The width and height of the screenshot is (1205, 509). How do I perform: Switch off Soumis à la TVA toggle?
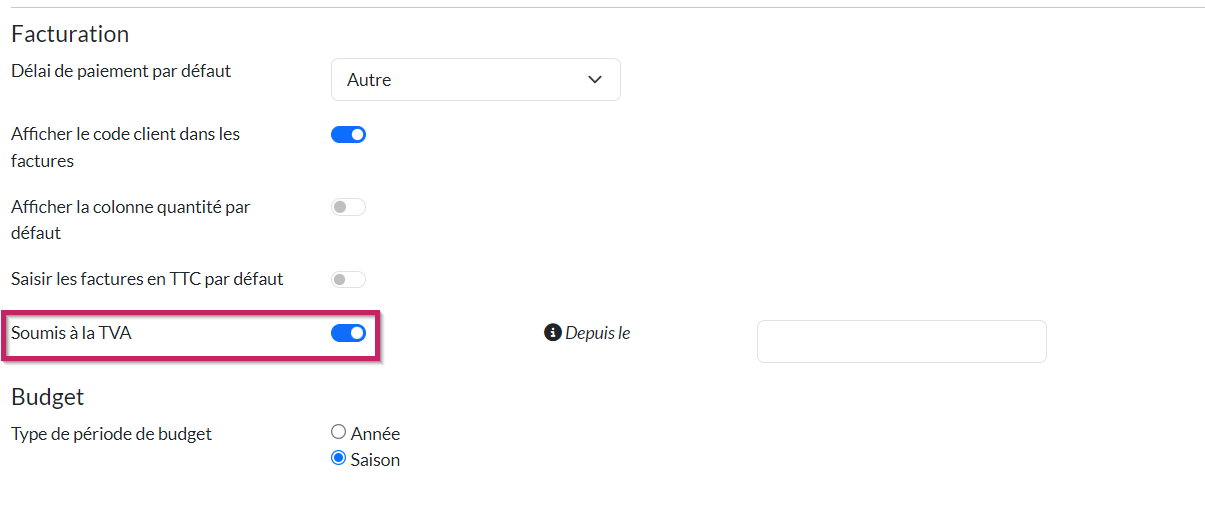(x=348, y=333)
